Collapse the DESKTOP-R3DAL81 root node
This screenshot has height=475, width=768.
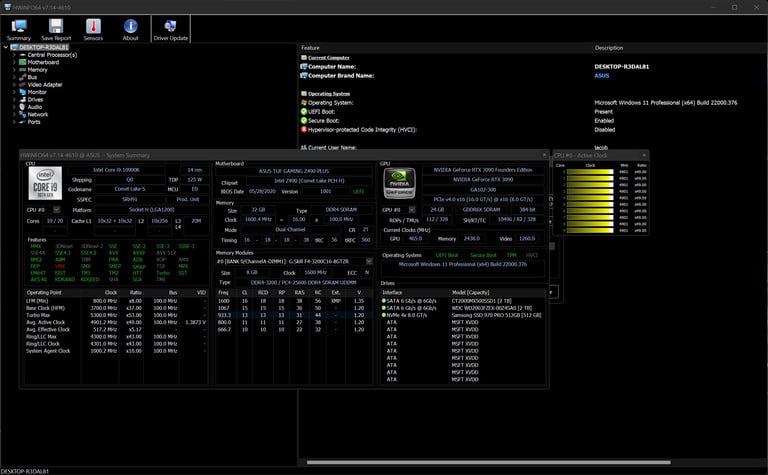click(5, 47)
